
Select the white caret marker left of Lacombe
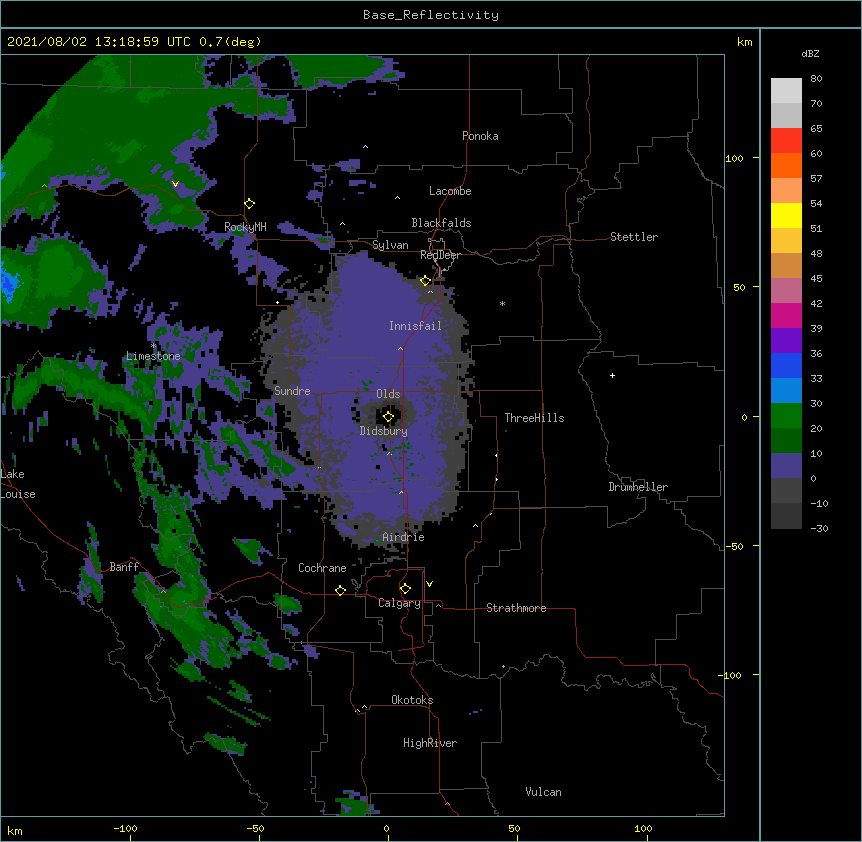pyautogui.click(x=397, y=197)
